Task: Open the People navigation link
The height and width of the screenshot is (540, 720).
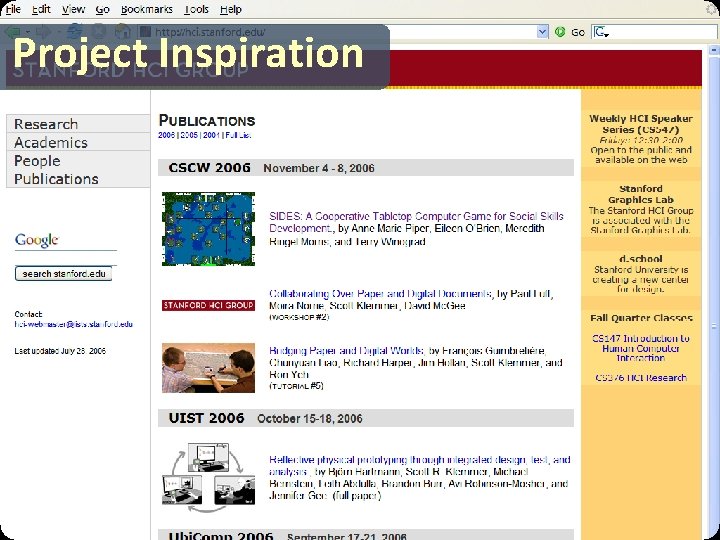Action: coord(37,161)
